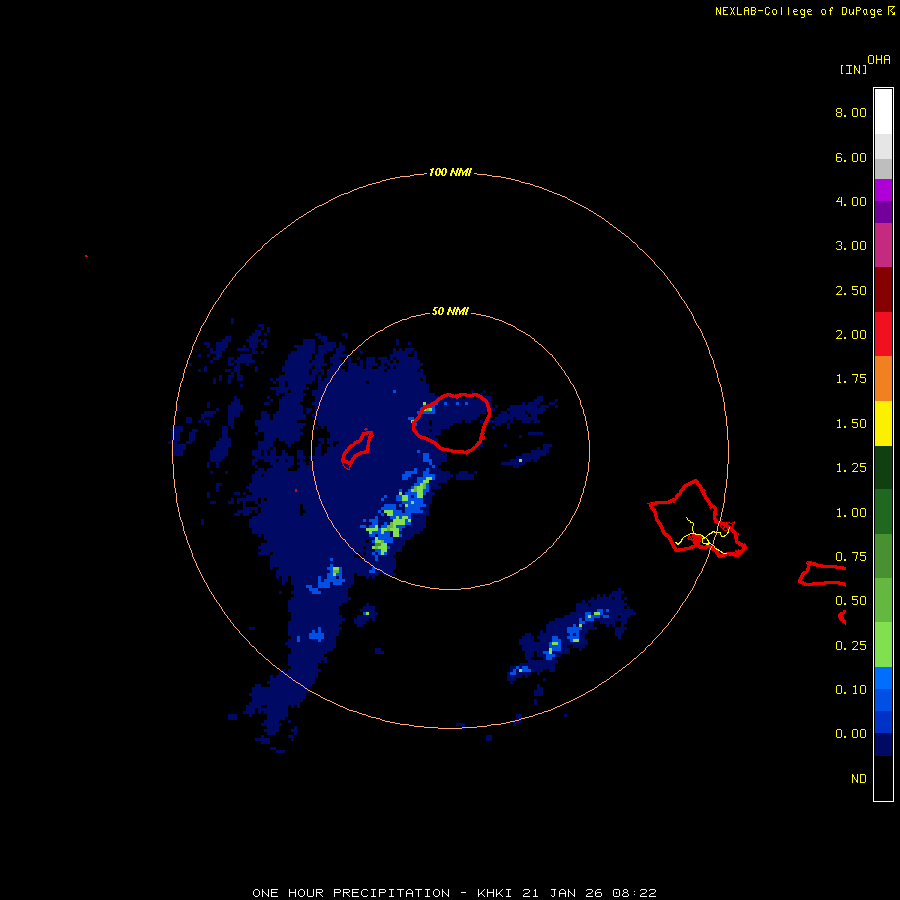Click the NEXLAB-College of DuPage credit text

(x=798, y=11)
